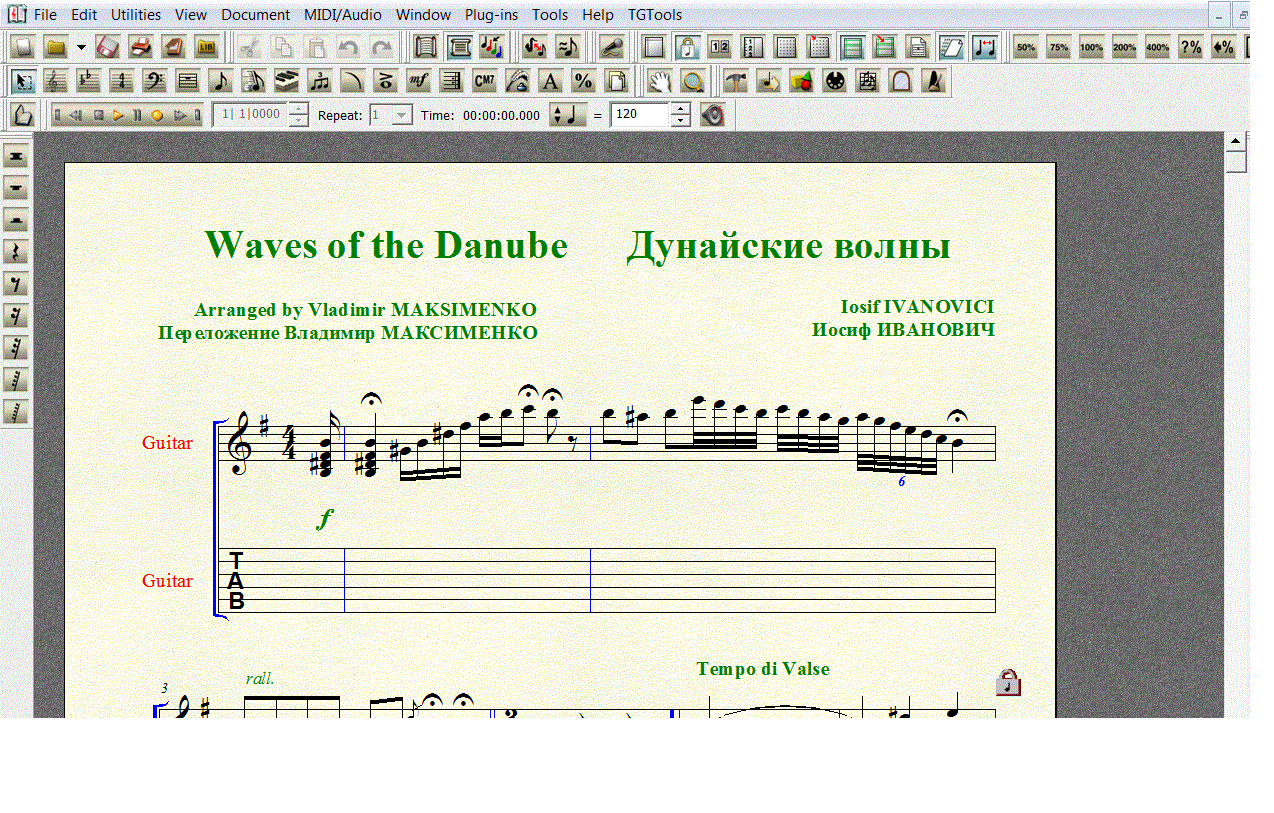Switch to Scroll View
Screen dimensions: 1274x813
tap(427, 47)
